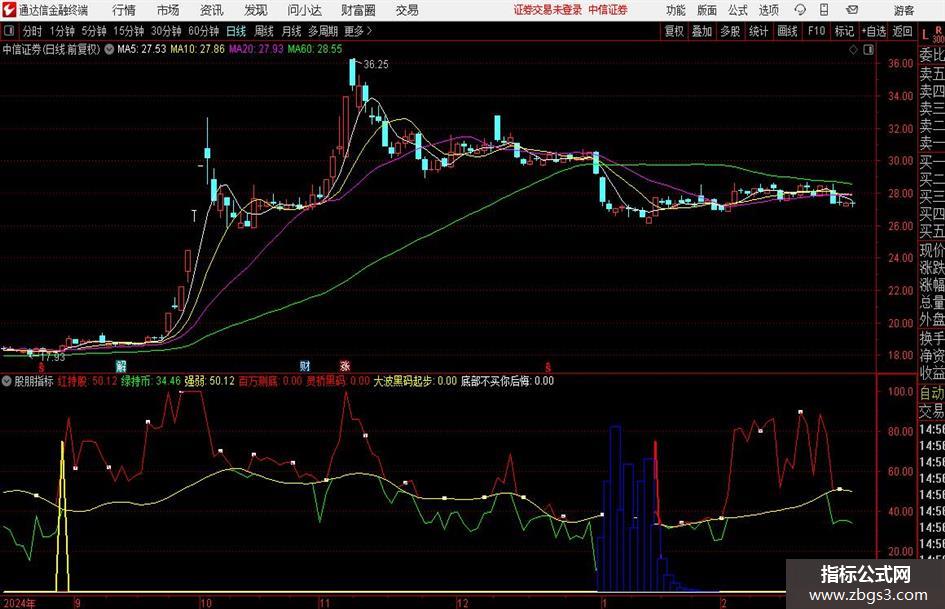Viewport: 945px width, 609px height.
Task: Switch to 周线 weekly period
Action: pyautogui.click(x=263, y=31)
